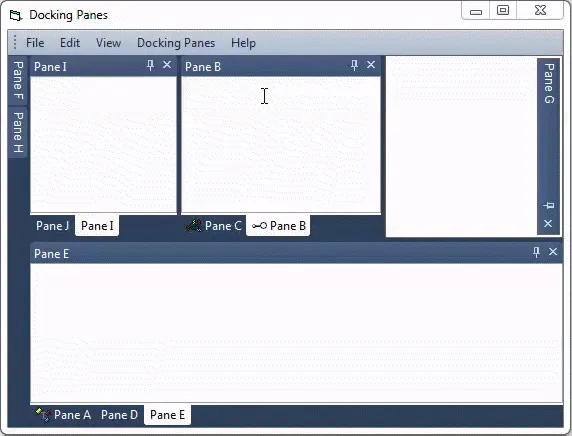Open the Help menu
The height and width of the screenshot is (436, 572).
point(243,43)
